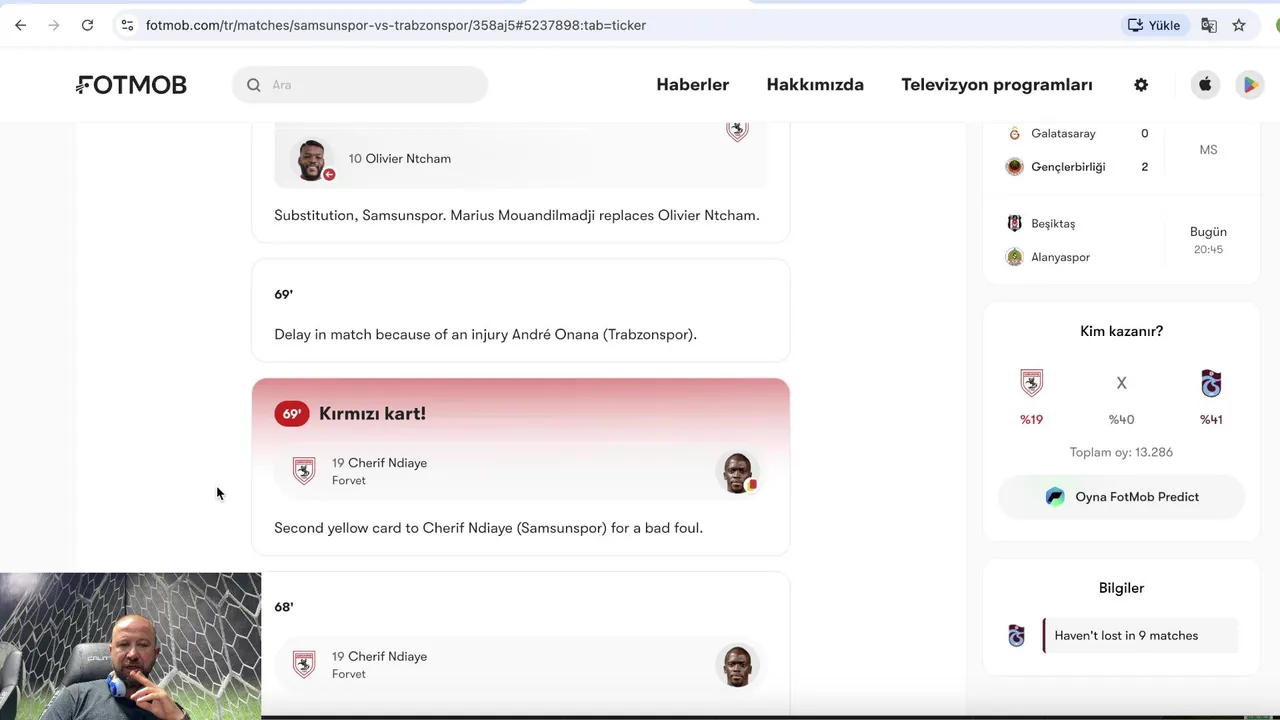Viewport: 1280px width, 720px height.
Task: Open the settings gear icon
Action: [x=1141, y=85]
